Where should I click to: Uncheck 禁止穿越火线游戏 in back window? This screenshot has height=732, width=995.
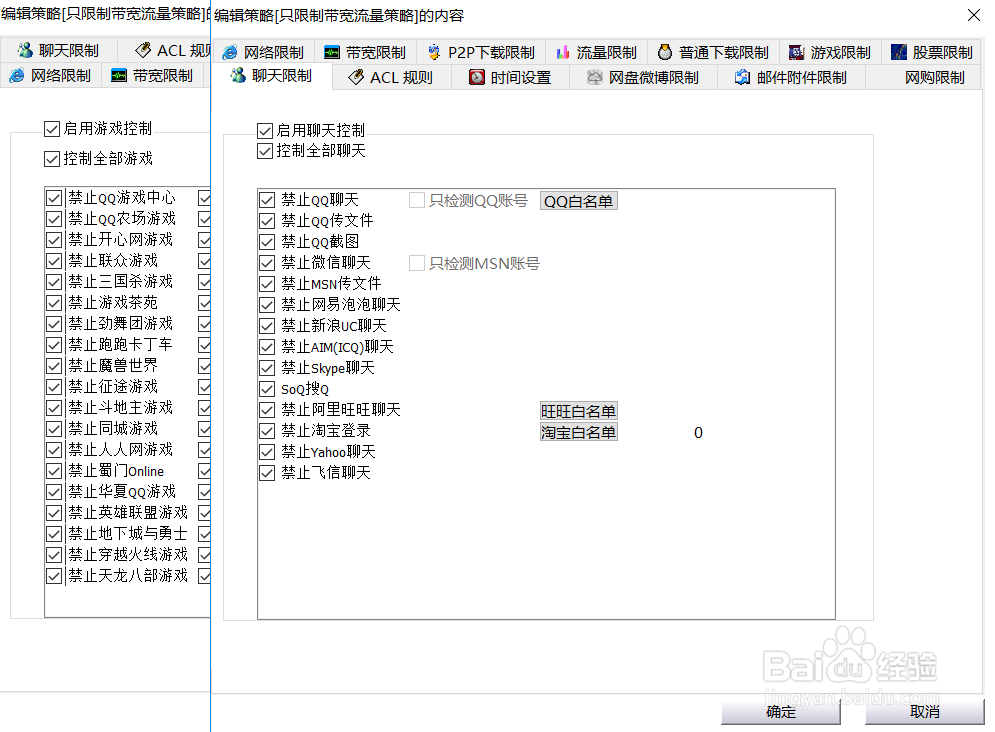click(x=54, y=555)
